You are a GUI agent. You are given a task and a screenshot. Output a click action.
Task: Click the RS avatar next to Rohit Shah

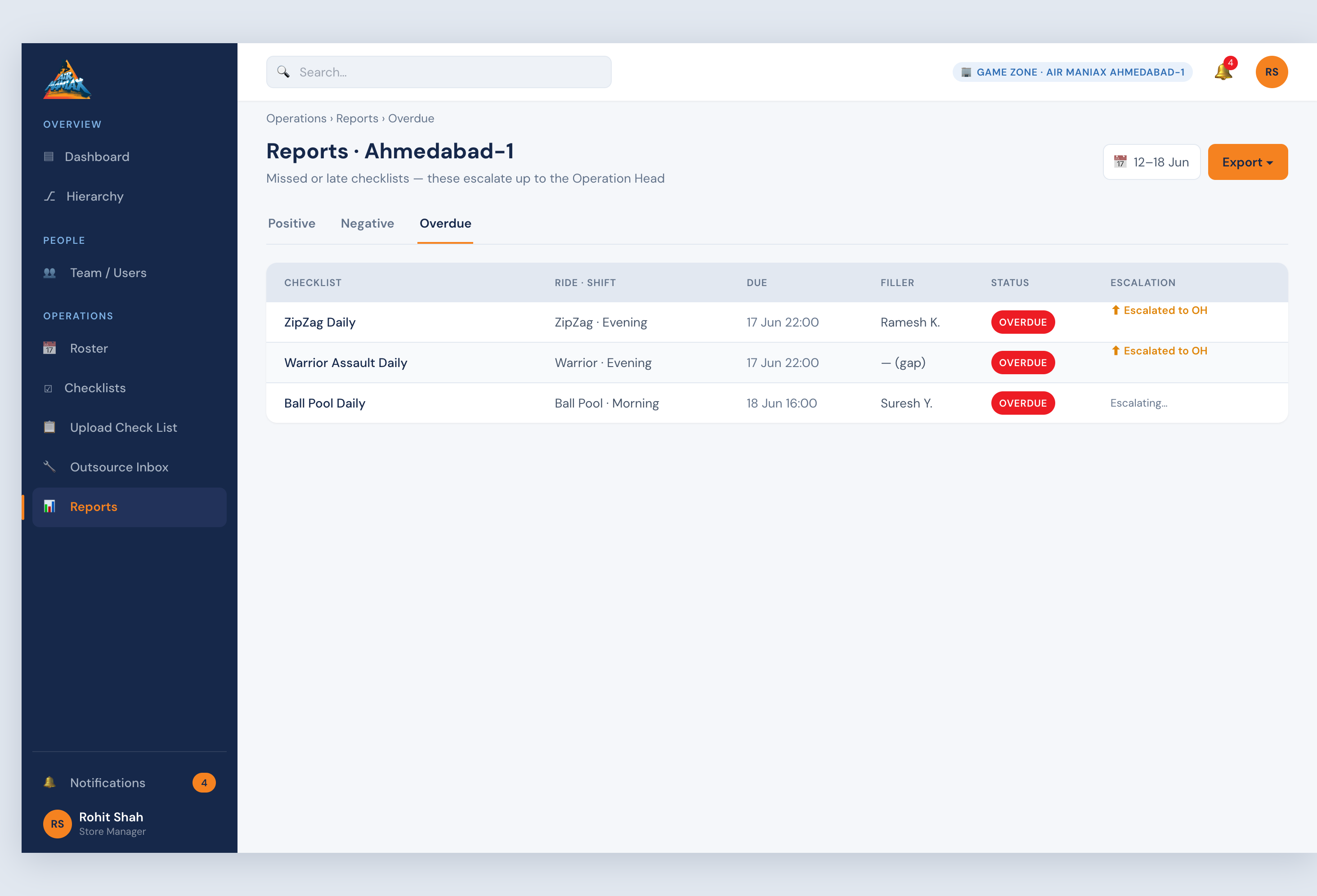tap(58, 824)
